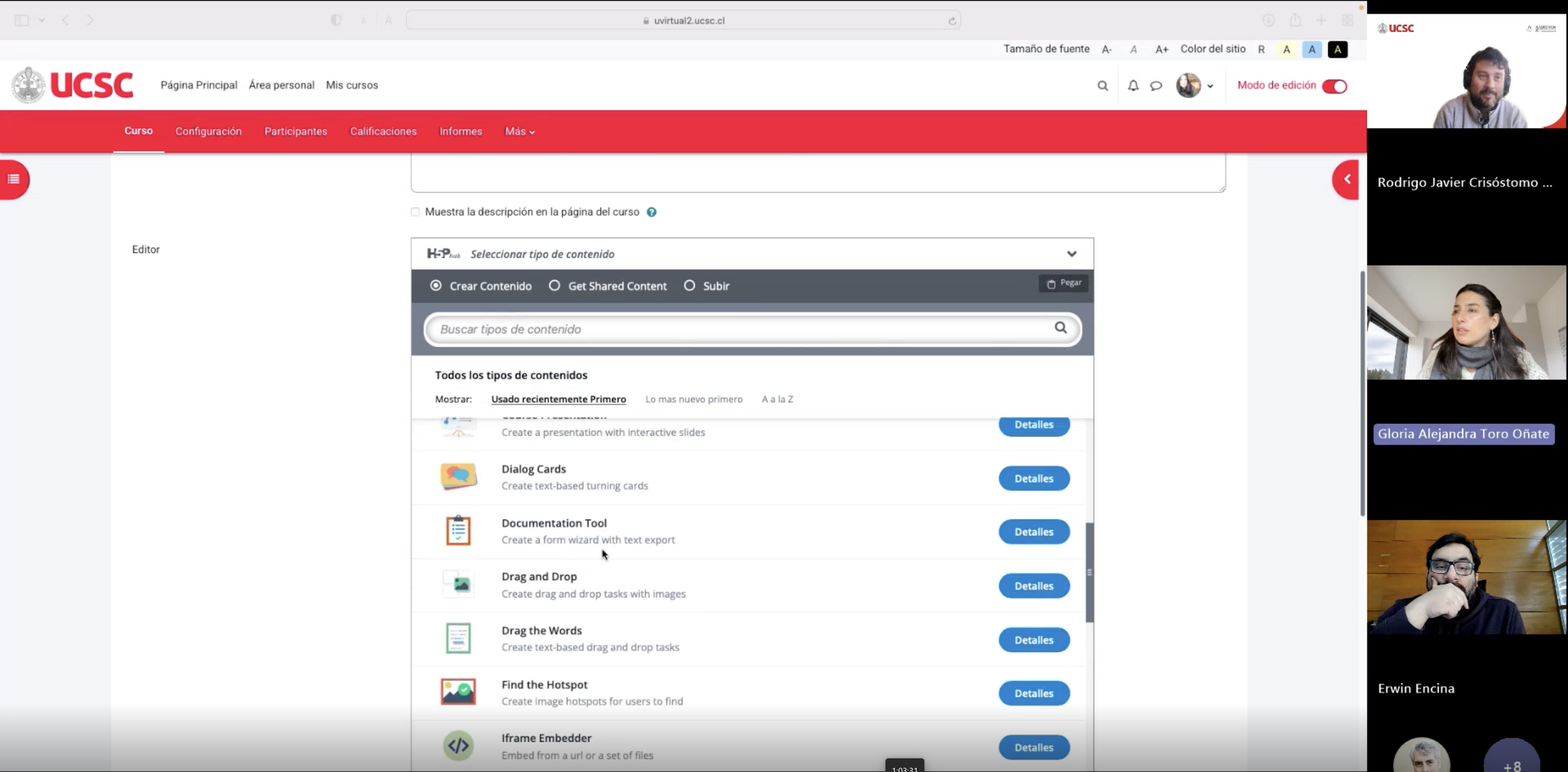Switch to the Curso tab
The image size is (1568, 772).
tap(138, 131)
